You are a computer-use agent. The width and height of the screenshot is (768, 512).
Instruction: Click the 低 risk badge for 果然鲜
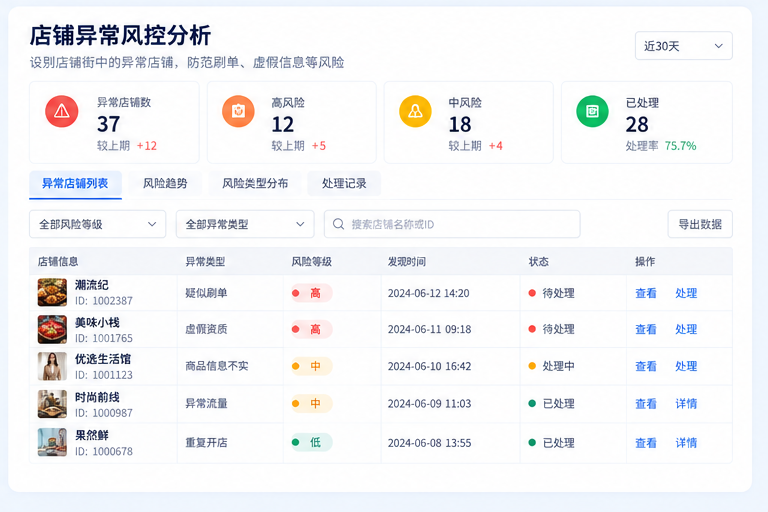click(x=312, y=442)
